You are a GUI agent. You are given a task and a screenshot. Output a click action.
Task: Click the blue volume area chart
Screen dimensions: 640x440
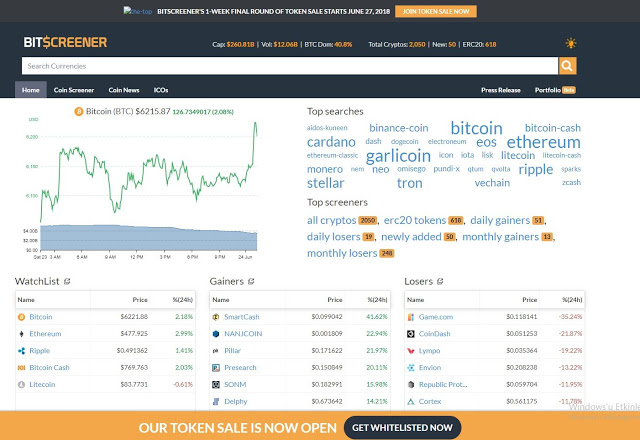pyautogui.click(x=149, y=238)
